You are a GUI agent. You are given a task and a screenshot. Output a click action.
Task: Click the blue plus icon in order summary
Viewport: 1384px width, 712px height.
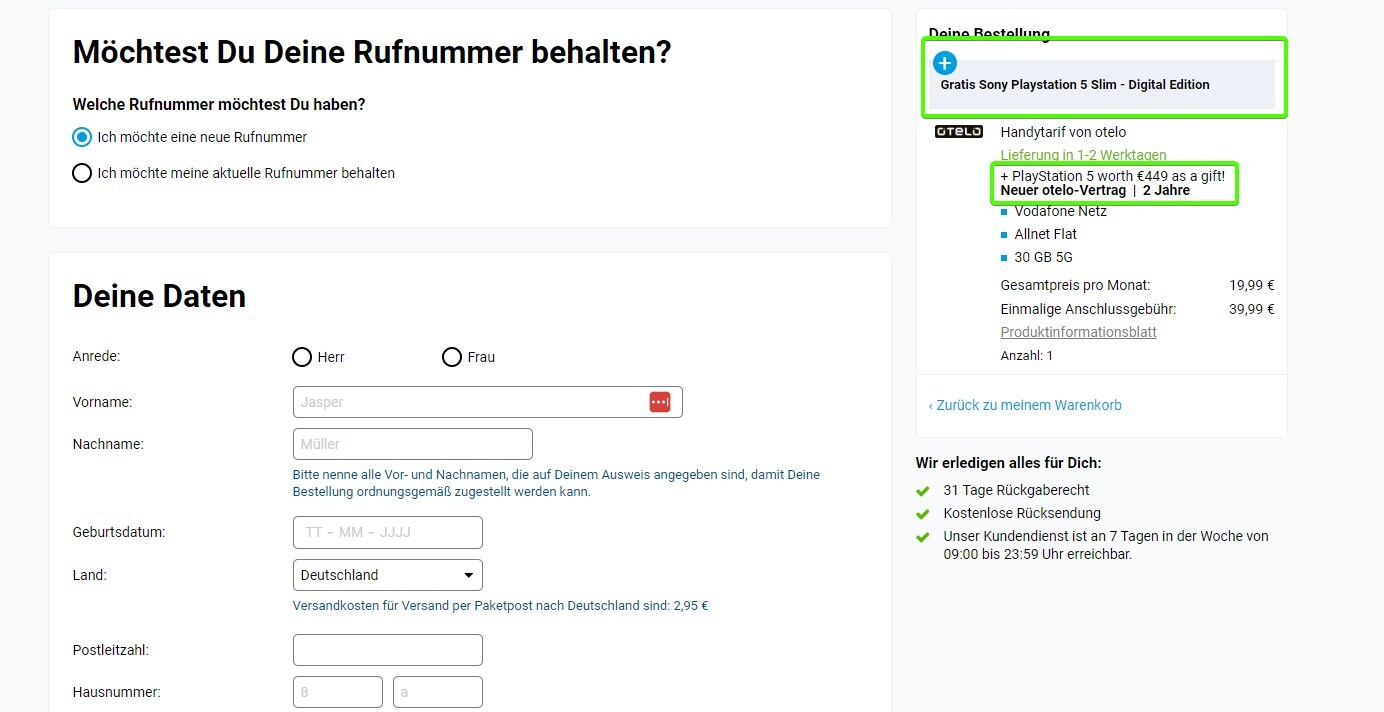[x=945, y=64]
